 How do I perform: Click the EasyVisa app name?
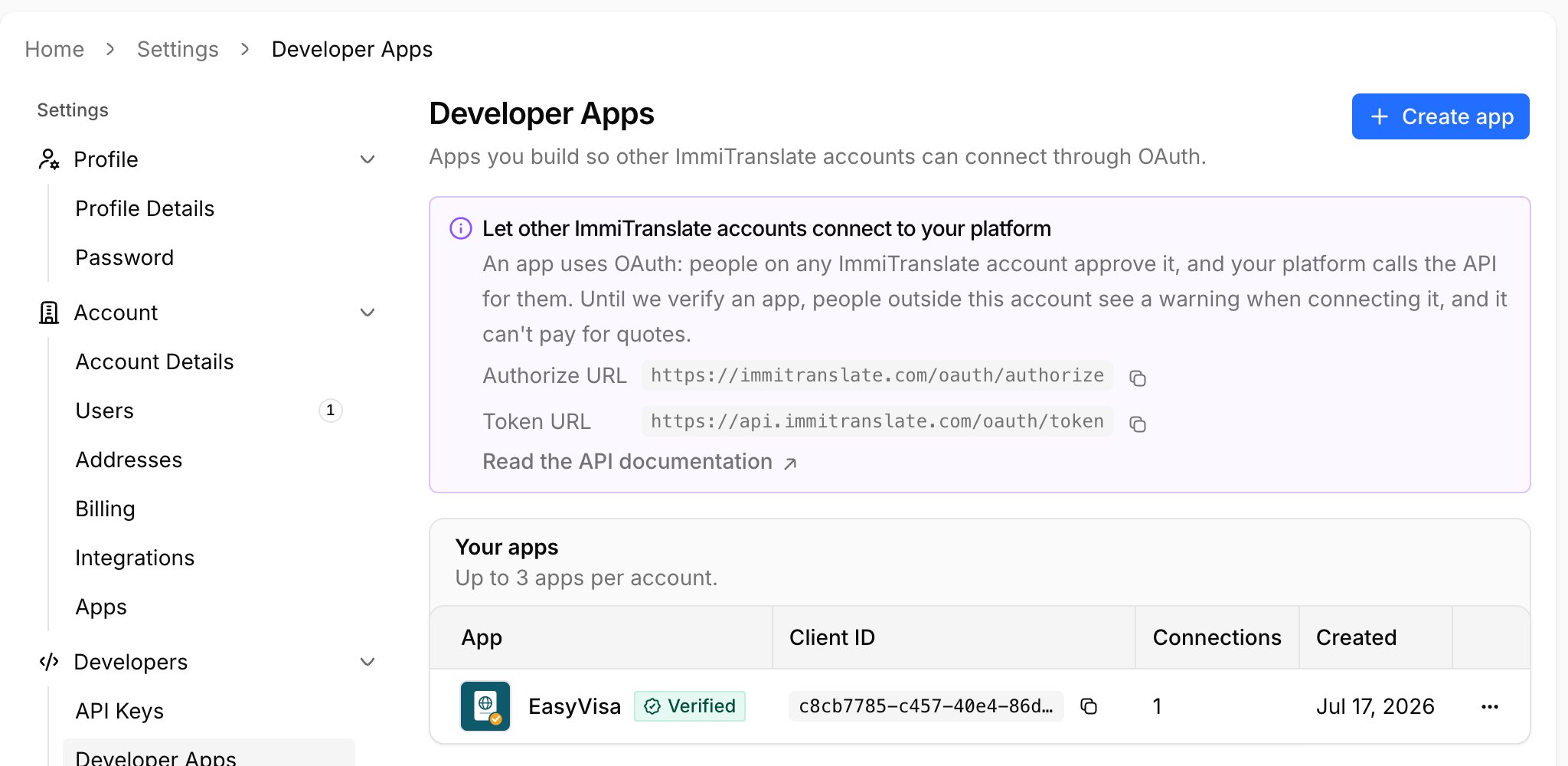574,706
